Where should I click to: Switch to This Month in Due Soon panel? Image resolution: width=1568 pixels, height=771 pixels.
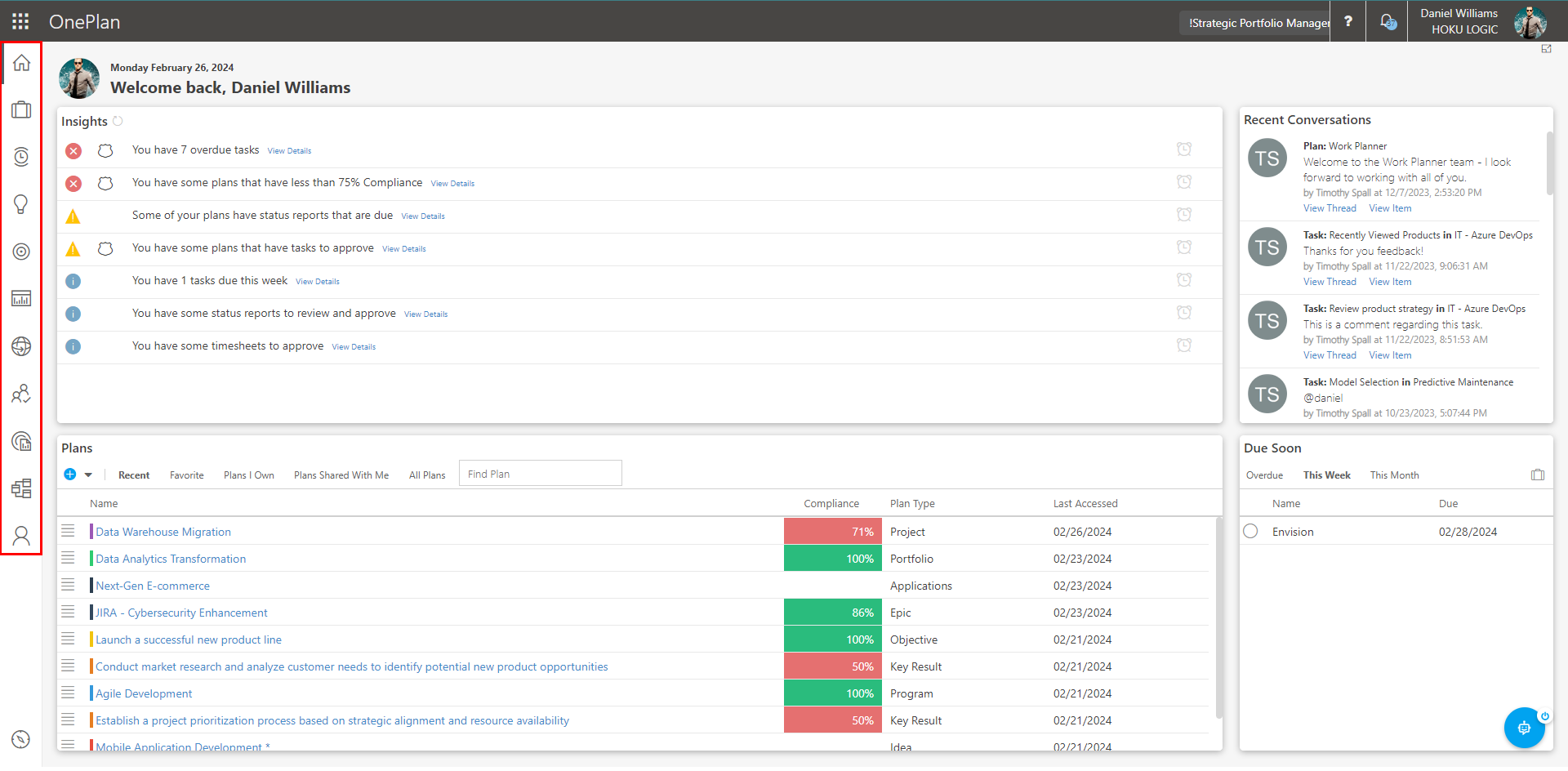(x=1394, y=475)
